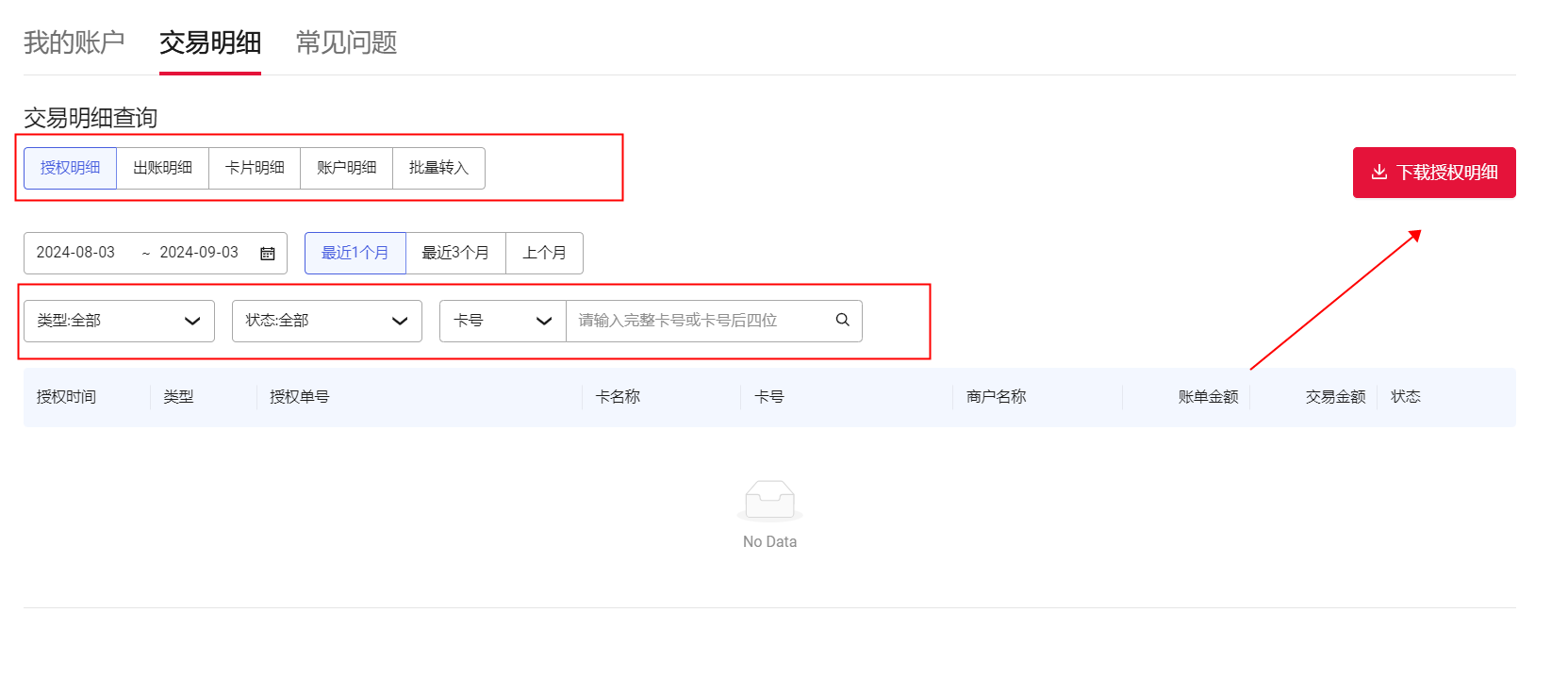Switch to the 常见问题 tab
The height and width of the screenshot is (679, 1568).
tap(346, 42)
